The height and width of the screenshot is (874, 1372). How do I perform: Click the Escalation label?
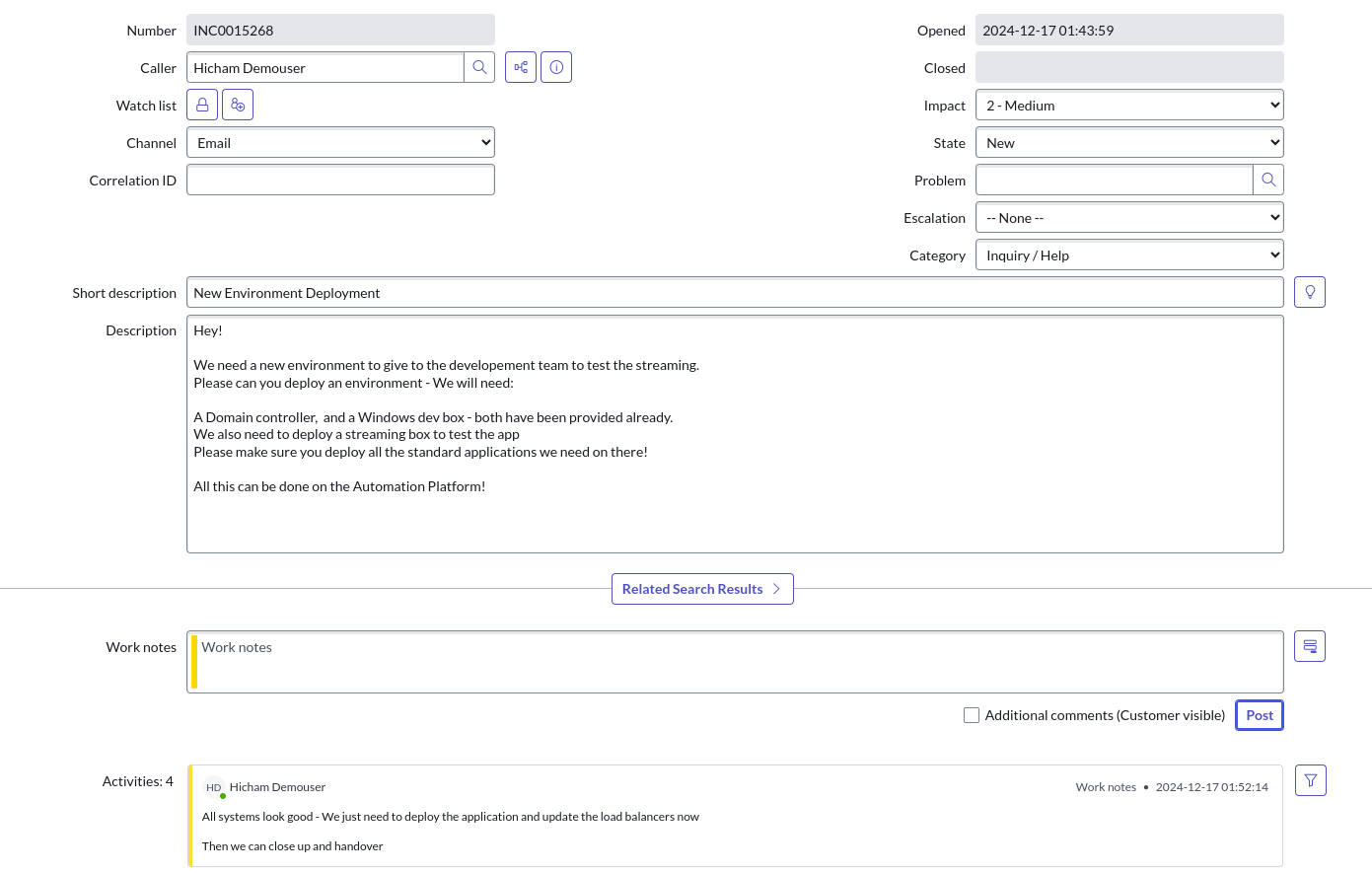click(x=934, y=218)
